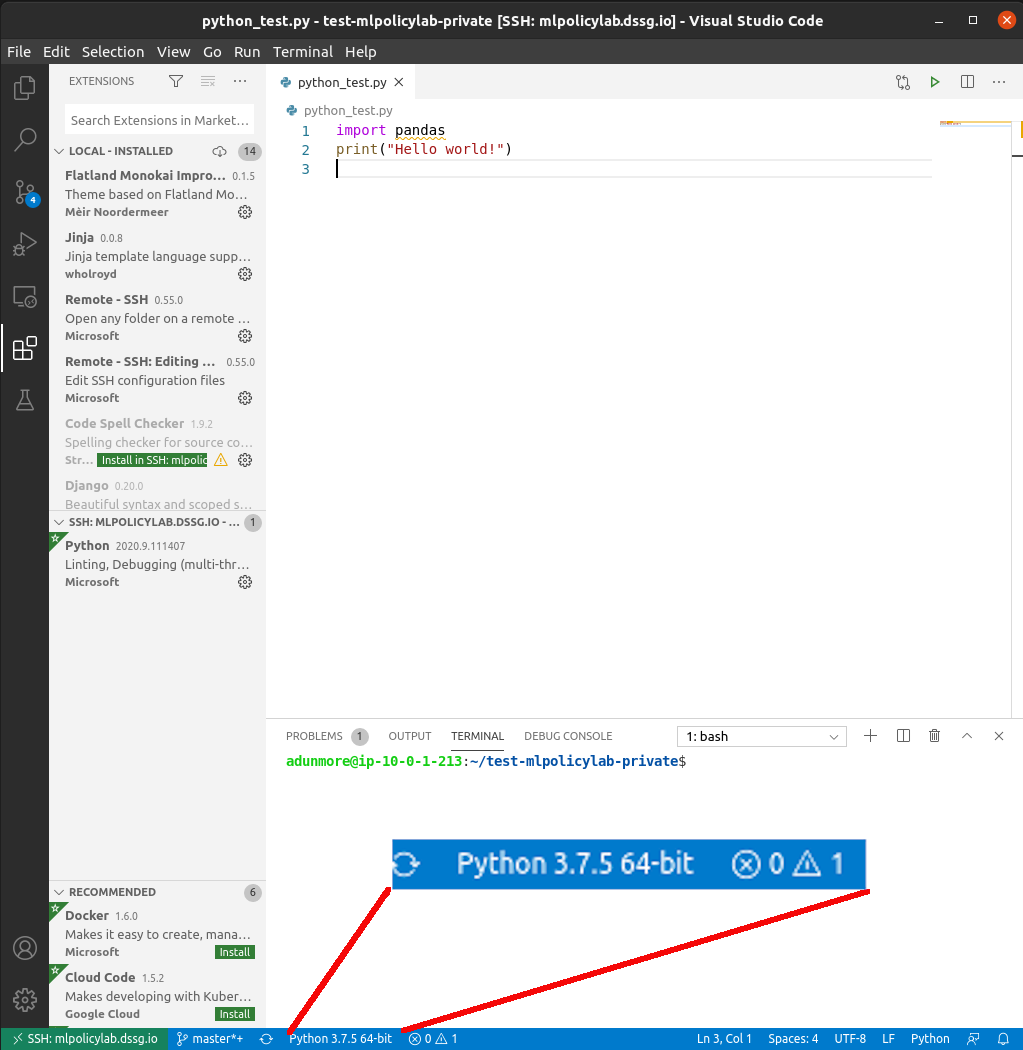The width and height of the screenshot is (1023, 1050).
Task: Open the Edit menu
Action: coord(56,52)
